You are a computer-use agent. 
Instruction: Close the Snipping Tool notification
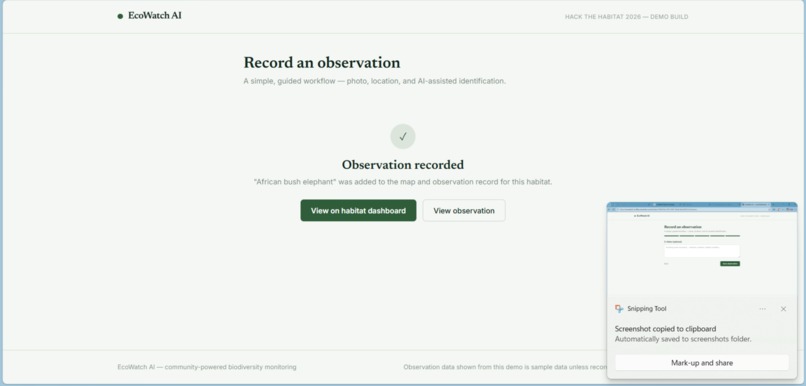(783, 309)
